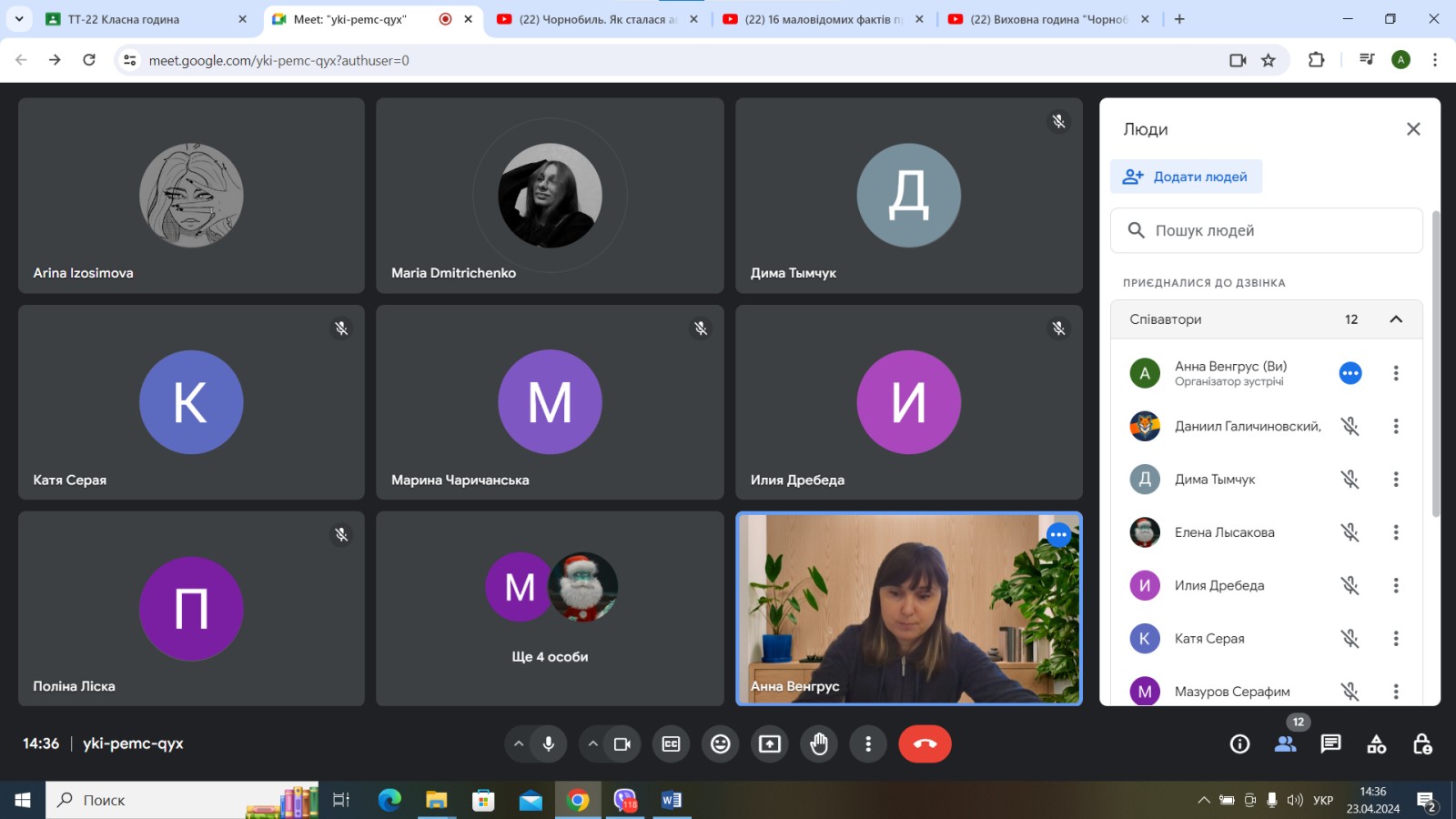The height and width of the screenshot is (819, 1456).
Task: Start presenting your screen
Action: [770, 744]
